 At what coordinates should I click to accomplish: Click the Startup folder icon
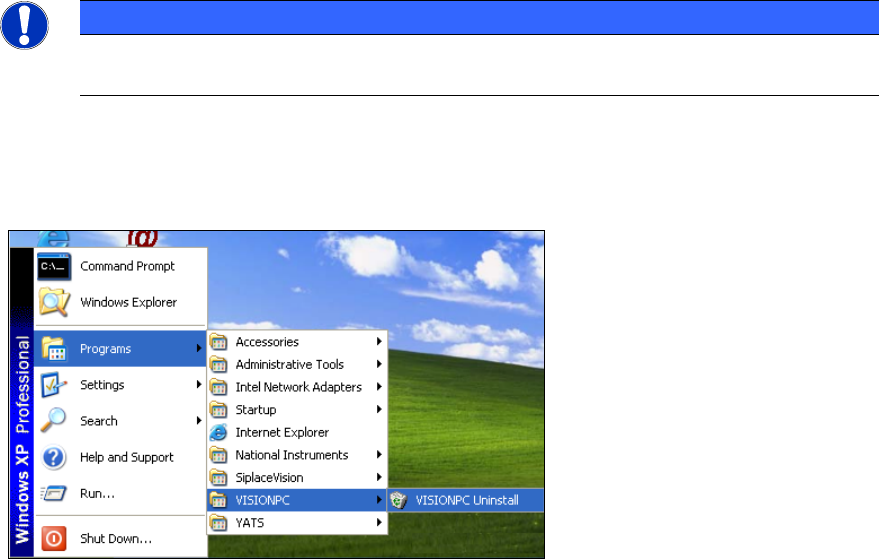pos(219,409)
